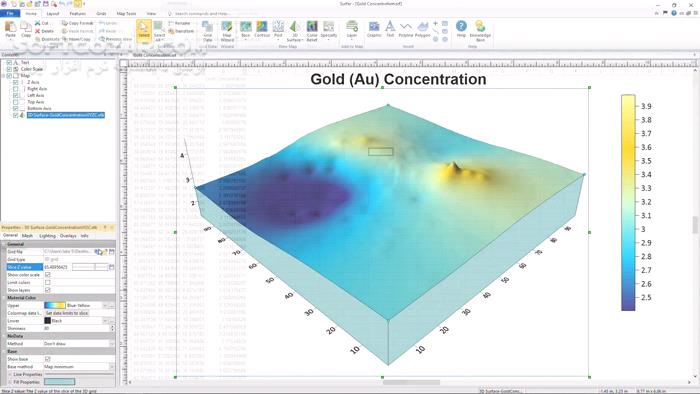This screenshot has width=700, height=394.
Task: Expand the Line Properties section
Action: [x=10, y=374]
